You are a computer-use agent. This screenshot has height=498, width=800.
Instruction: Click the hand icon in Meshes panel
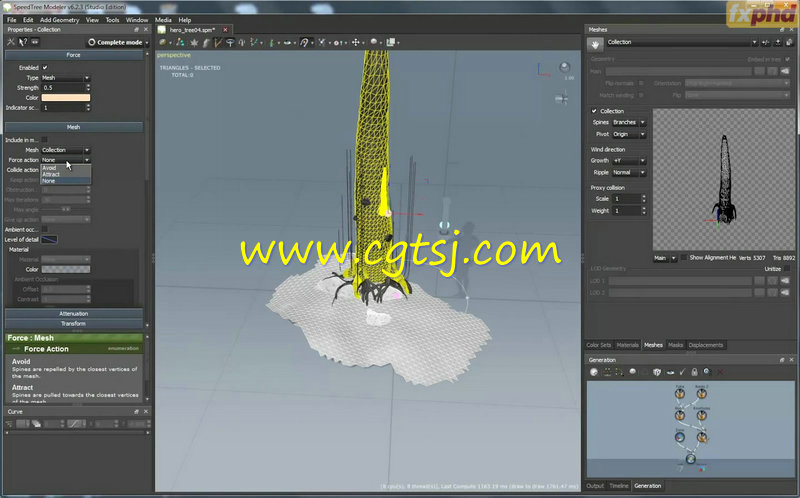pyautogui.click(x=595, y=45)
